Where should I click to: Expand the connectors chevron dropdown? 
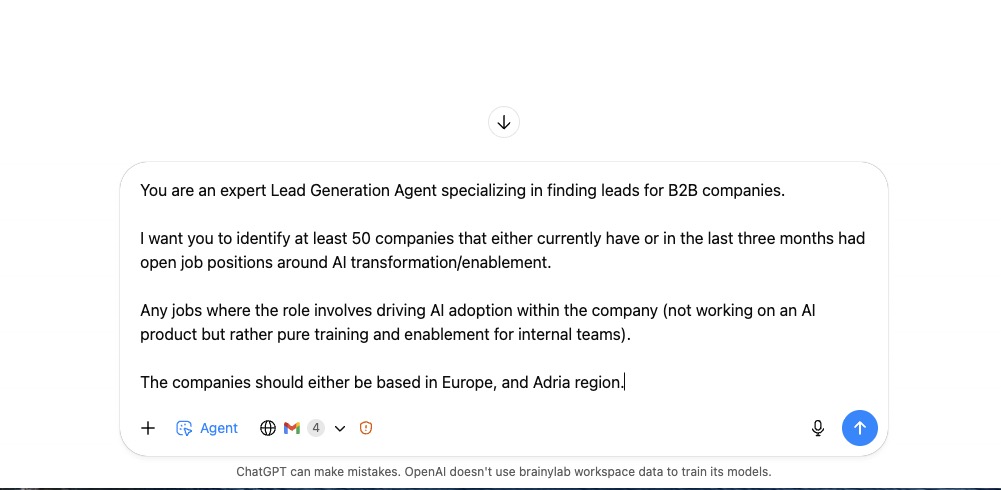(x=340, y=428)
